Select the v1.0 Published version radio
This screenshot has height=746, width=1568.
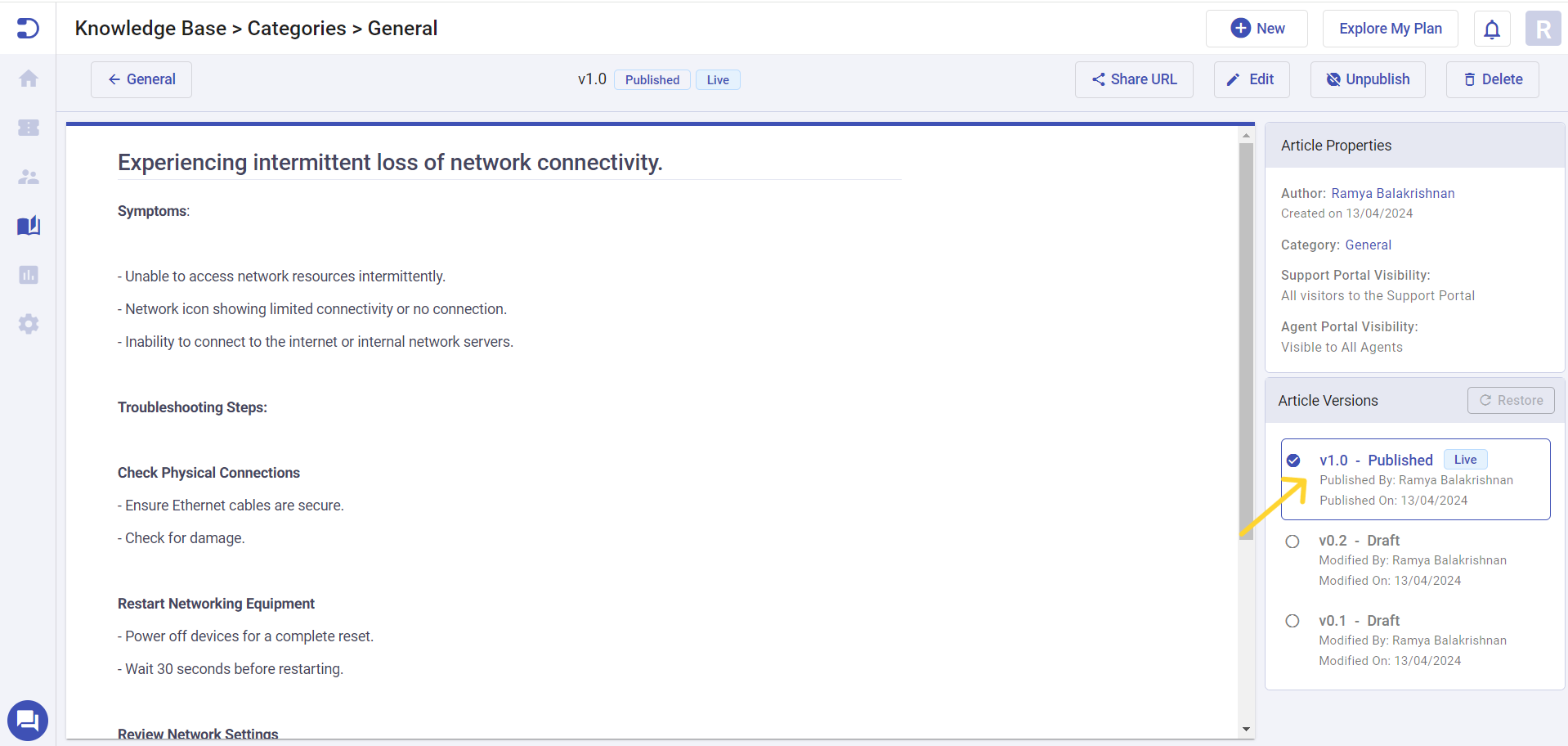tap(1293, 461)
